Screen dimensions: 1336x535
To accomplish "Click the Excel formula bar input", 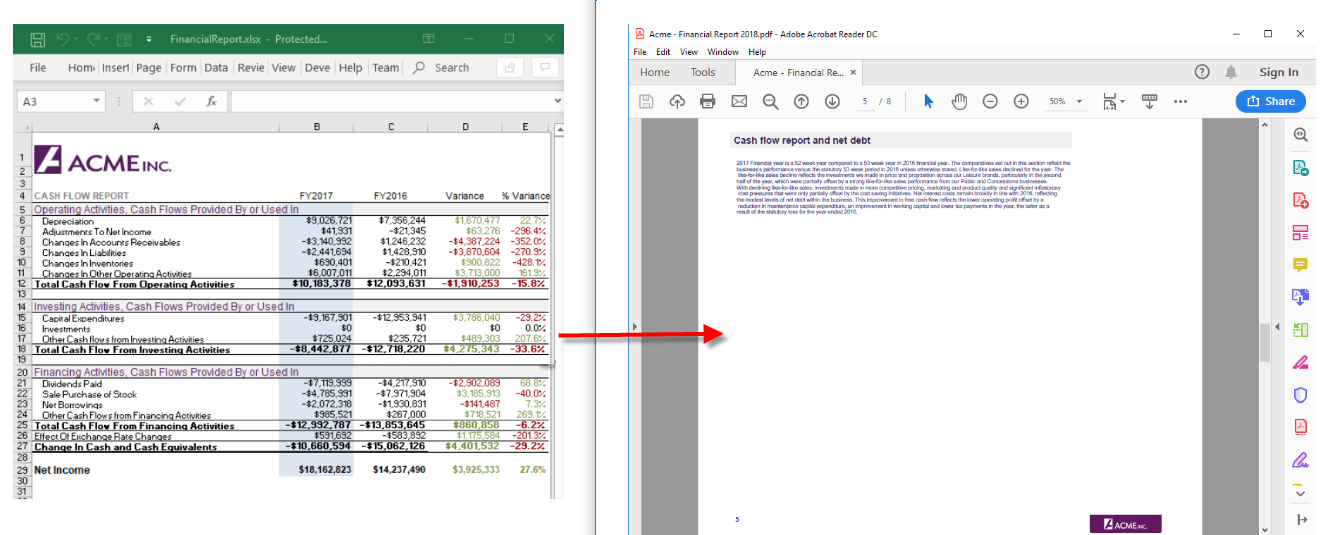I will point(390,101).
